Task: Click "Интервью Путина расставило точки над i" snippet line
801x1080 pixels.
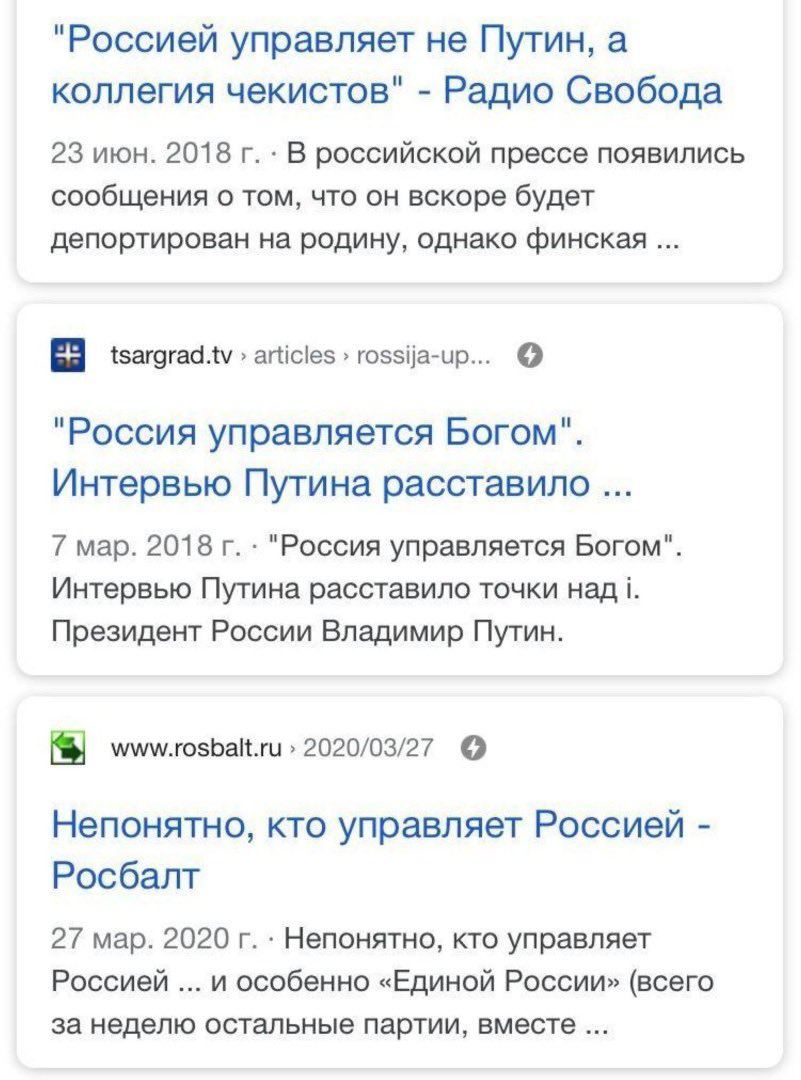Action: coord(344,590)
